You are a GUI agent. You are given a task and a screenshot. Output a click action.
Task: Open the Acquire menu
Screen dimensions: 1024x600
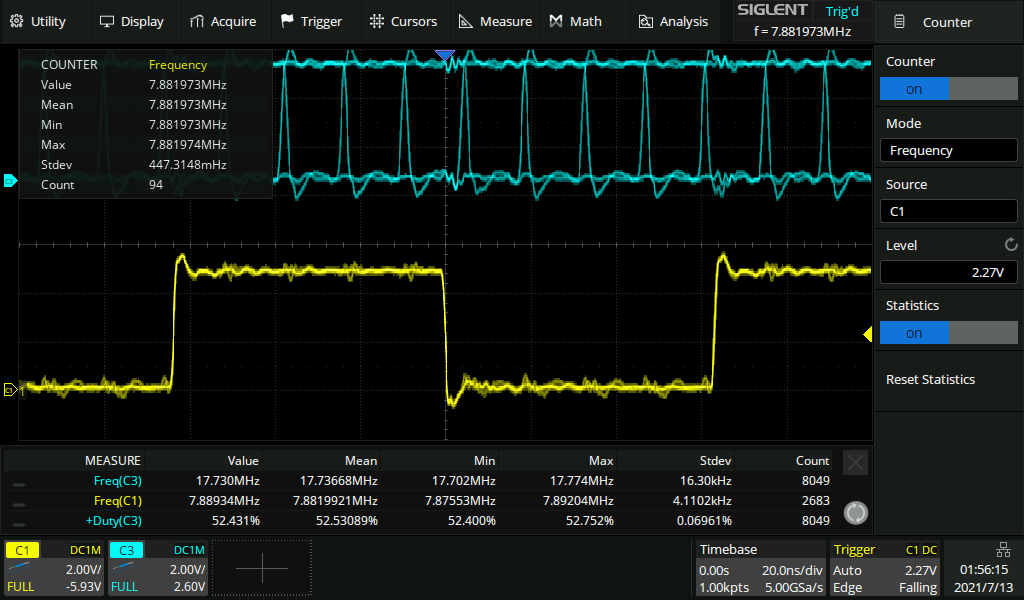pos(223,22)
